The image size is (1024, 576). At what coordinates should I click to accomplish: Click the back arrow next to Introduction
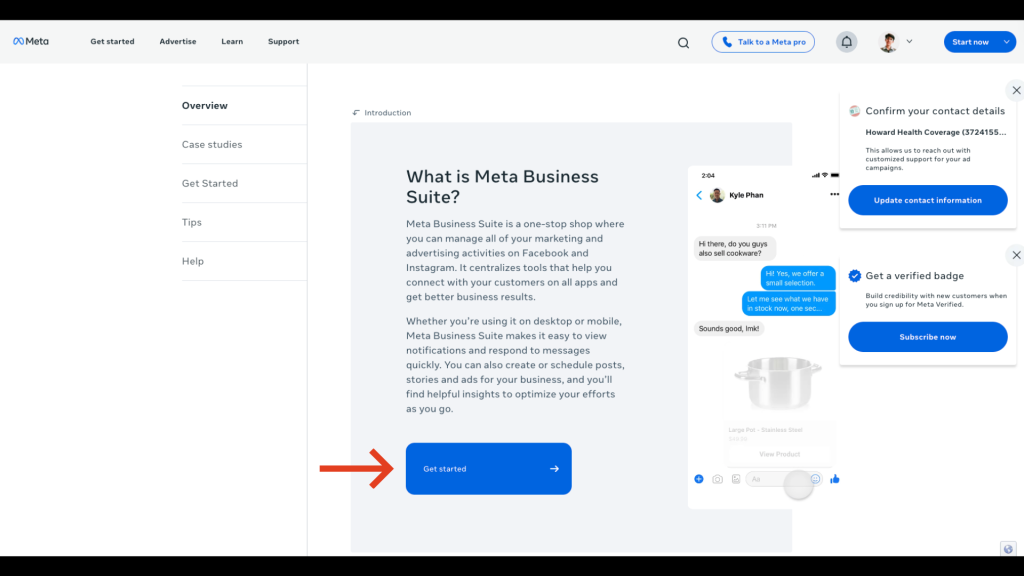[x=356, y=112]
